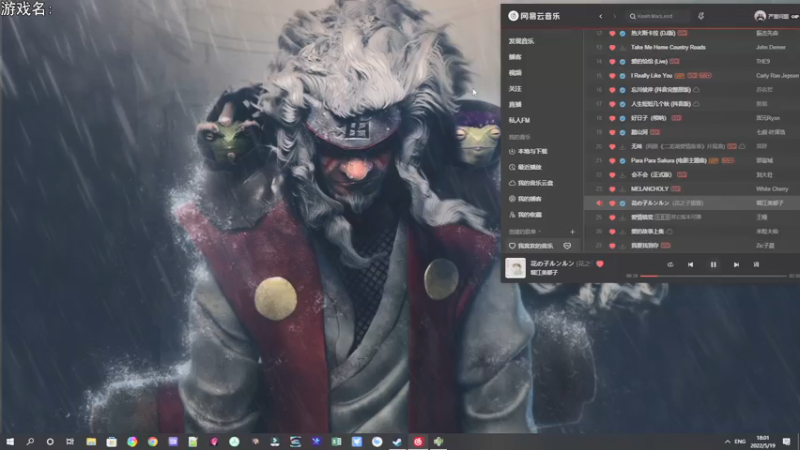Change the loop playback mode

(670, 264)
